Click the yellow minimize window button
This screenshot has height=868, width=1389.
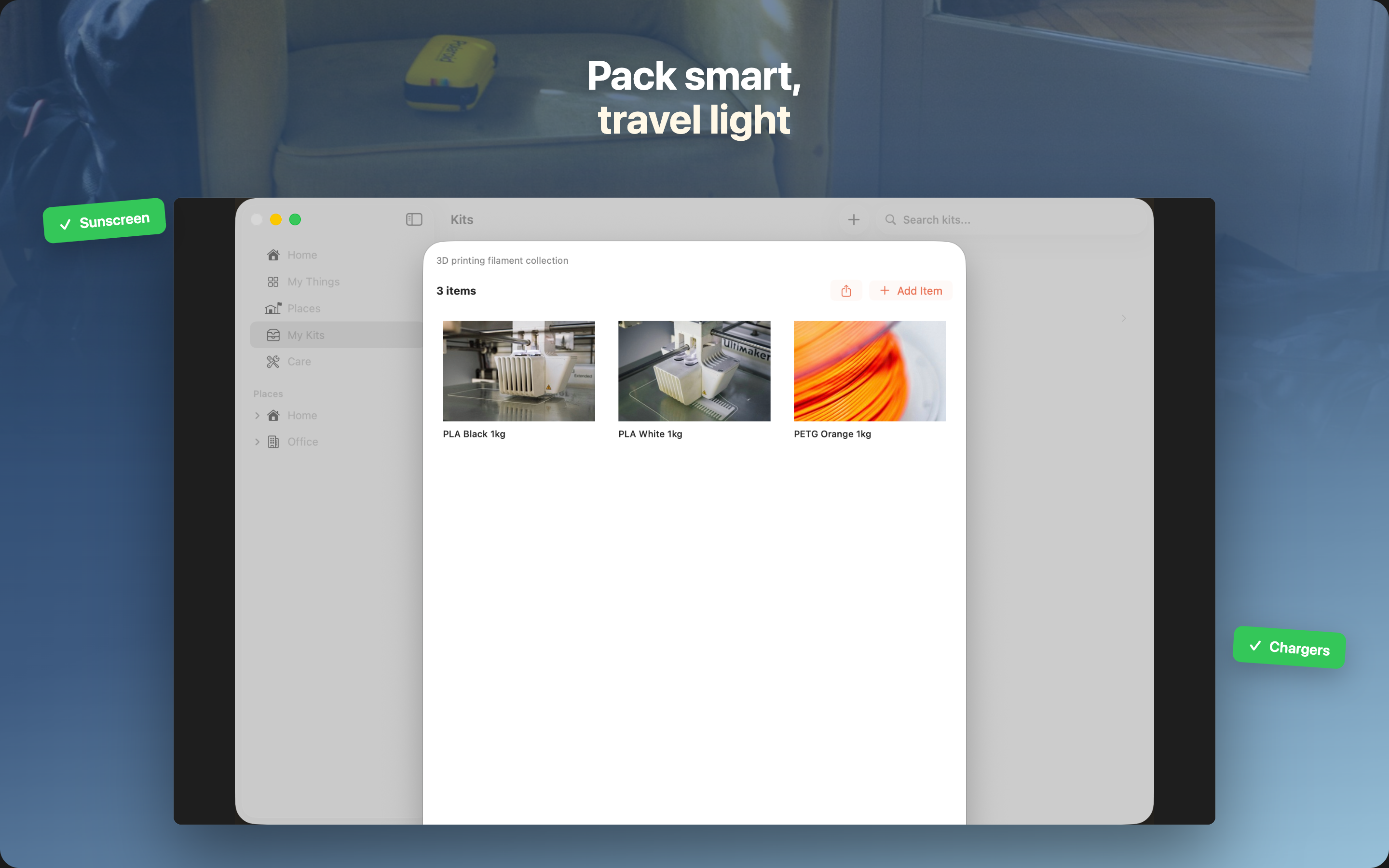pos(276,219)
